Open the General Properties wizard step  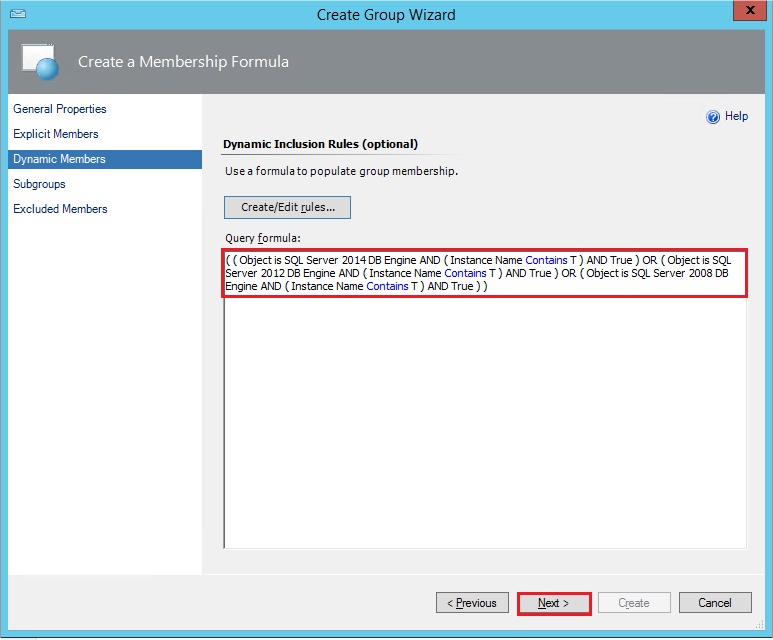(60, 109)
